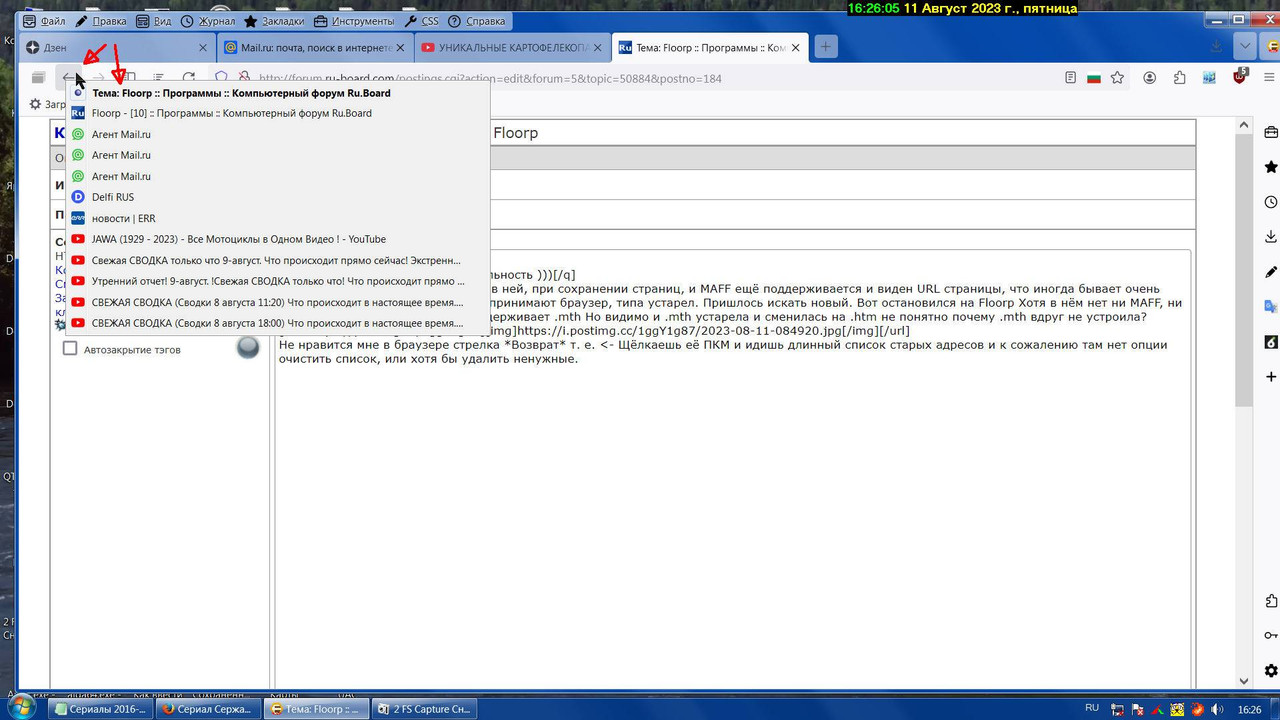This screenshot has height=720, width=1280.
Task: Open the Extensions puzzle icon
Action: pos(1180,77)
